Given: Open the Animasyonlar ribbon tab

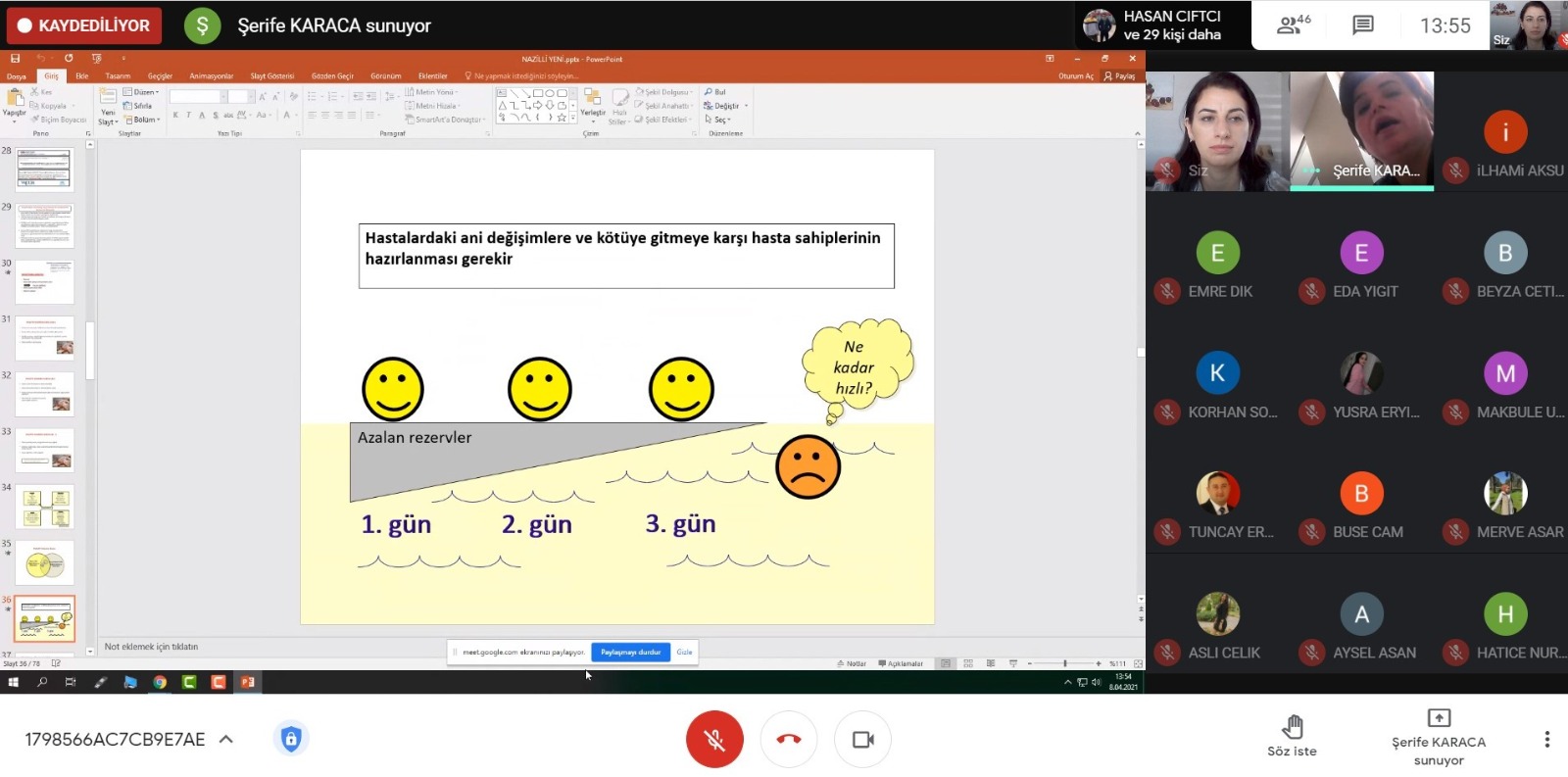Looking at the screenshot, I should tap(211, 75).
